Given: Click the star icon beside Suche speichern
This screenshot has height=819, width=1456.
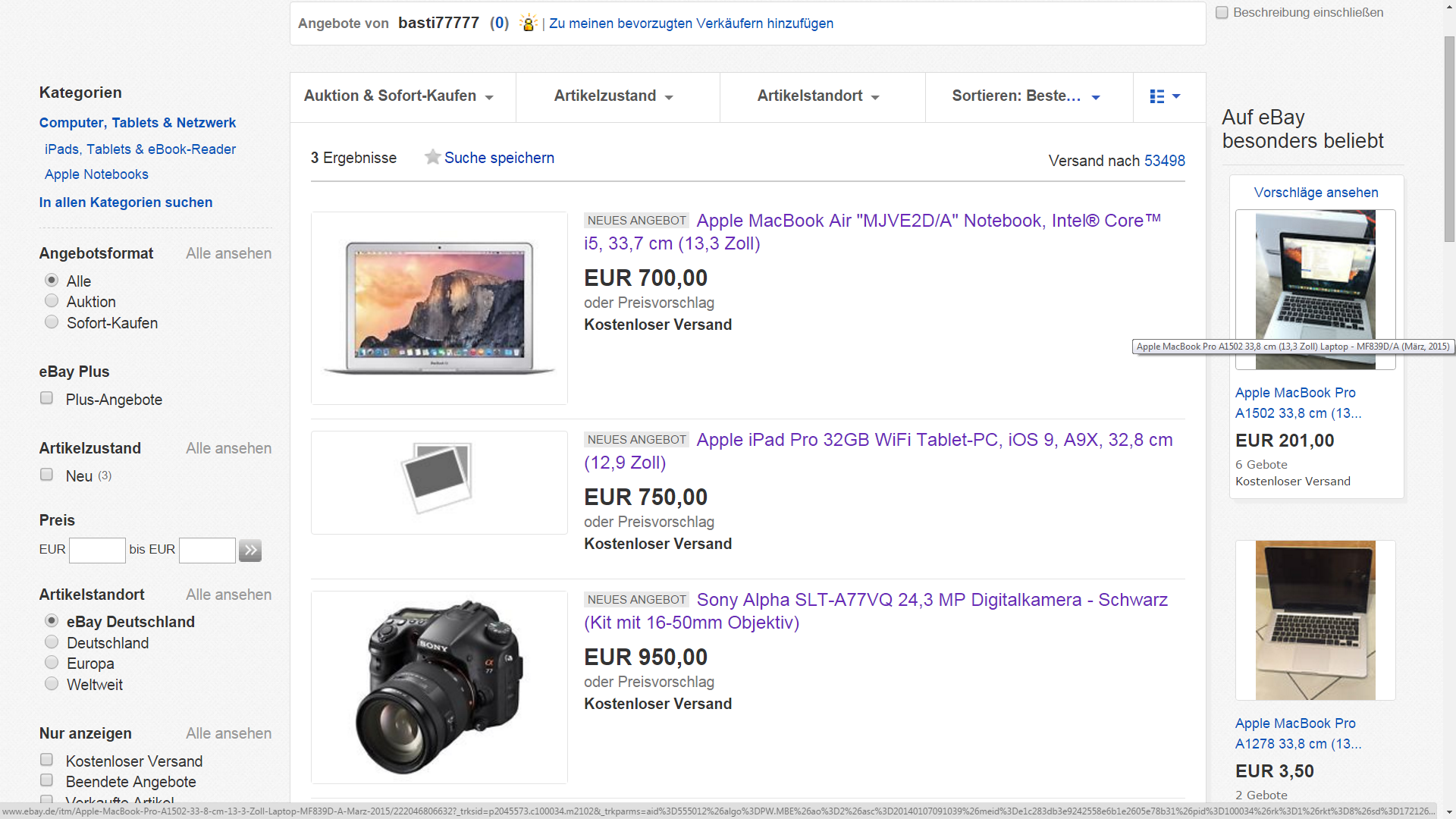Looking at the screenshot, I should [432, 157].
